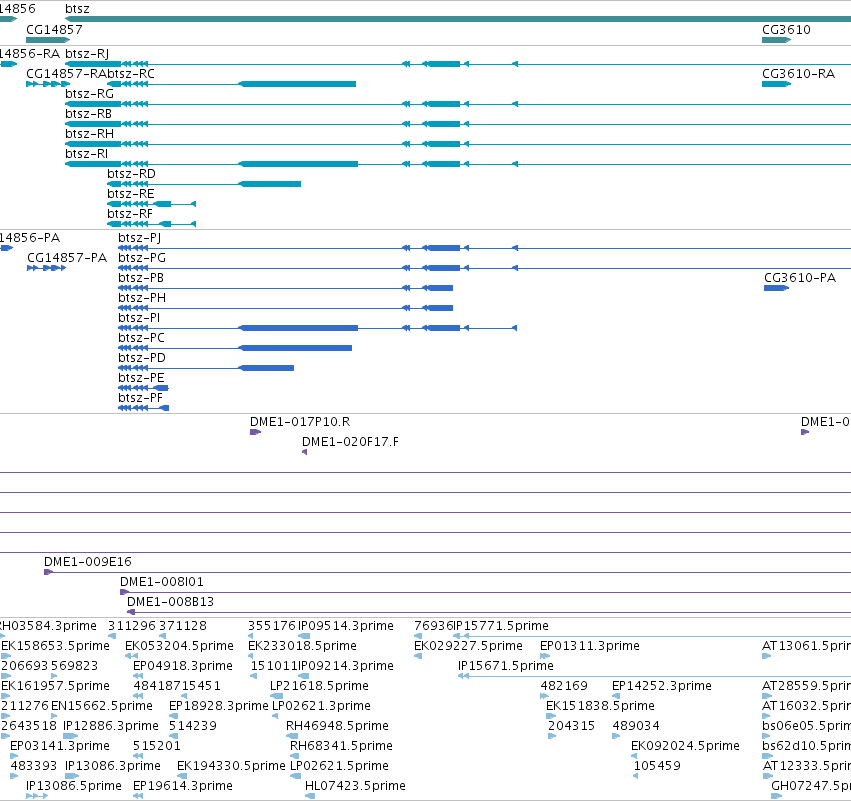This screenshot has height=801, width=851.
Task: Click the EP04918.3prime EST label
Action: (183, 666)
